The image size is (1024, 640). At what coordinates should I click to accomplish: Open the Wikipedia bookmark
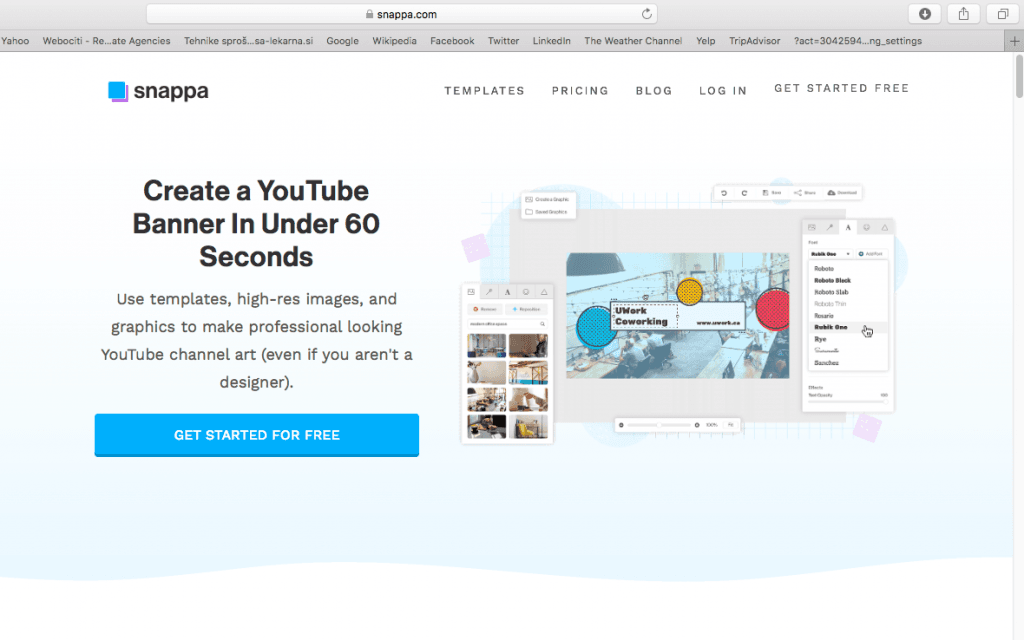394,41
